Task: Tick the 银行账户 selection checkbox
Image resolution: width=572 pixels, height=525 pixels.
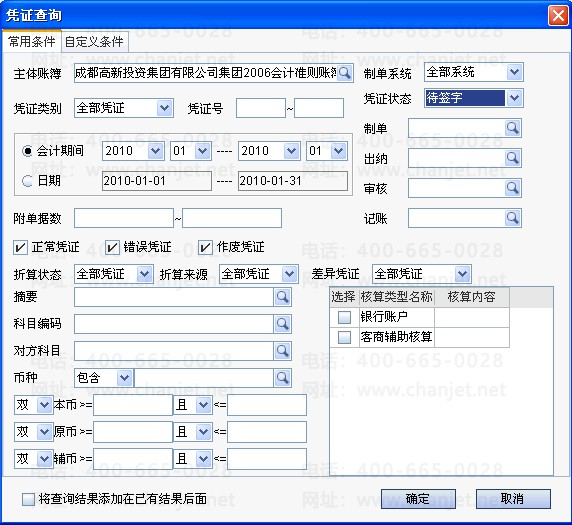Action: click(x=344, y=317)
